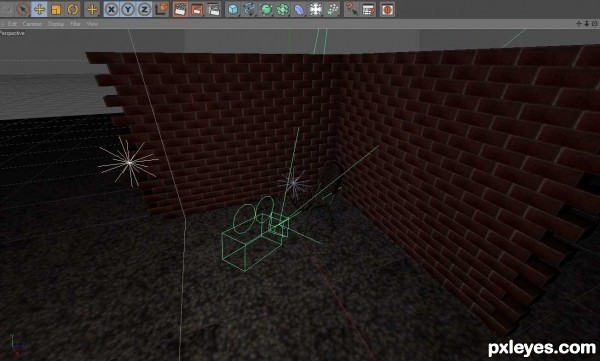Activate the Scale tool
This screenshot has height=361, width=600.
point(56,9)
